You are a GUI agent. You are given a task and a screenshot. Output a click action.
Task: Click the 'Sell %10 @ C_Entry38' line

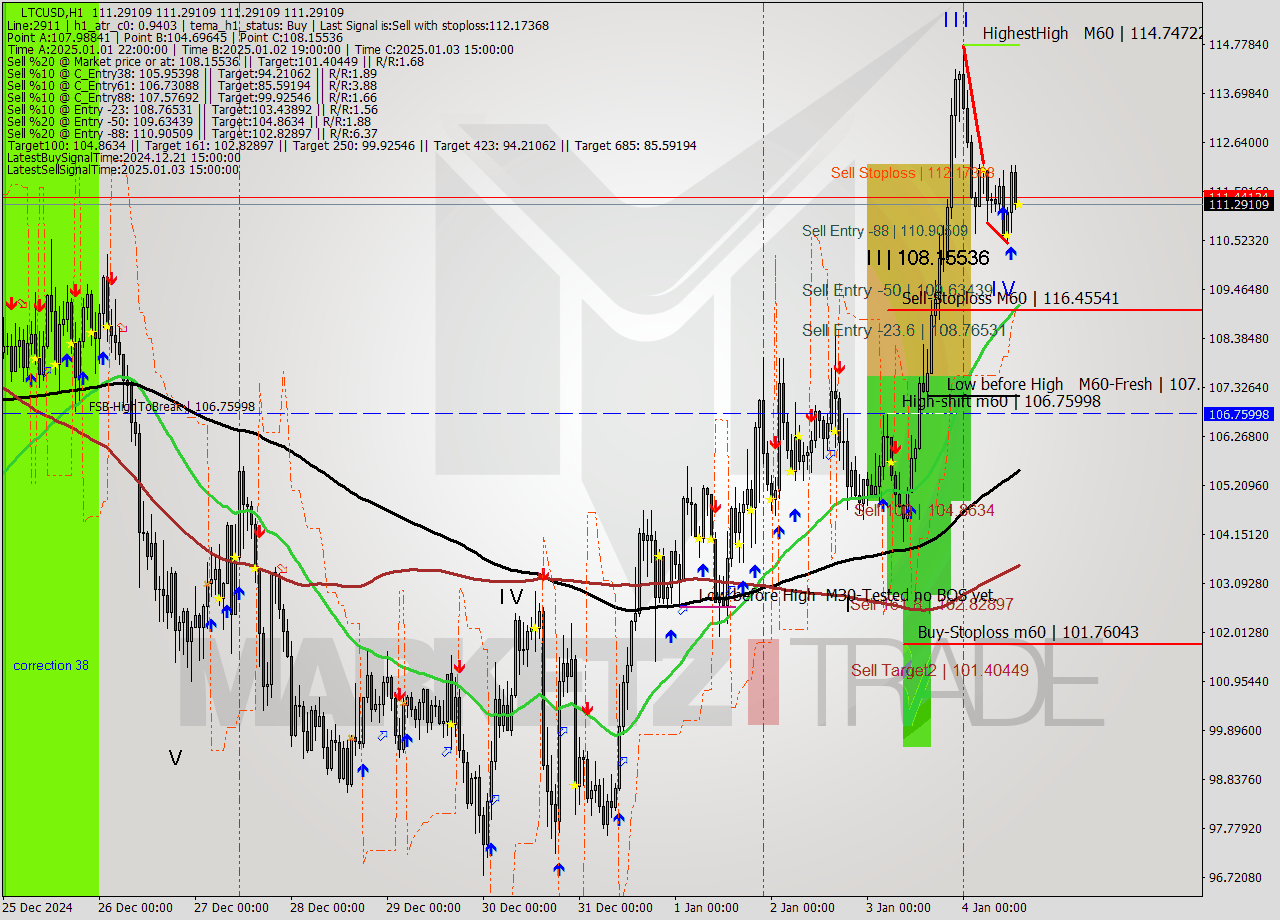(192, 73)
